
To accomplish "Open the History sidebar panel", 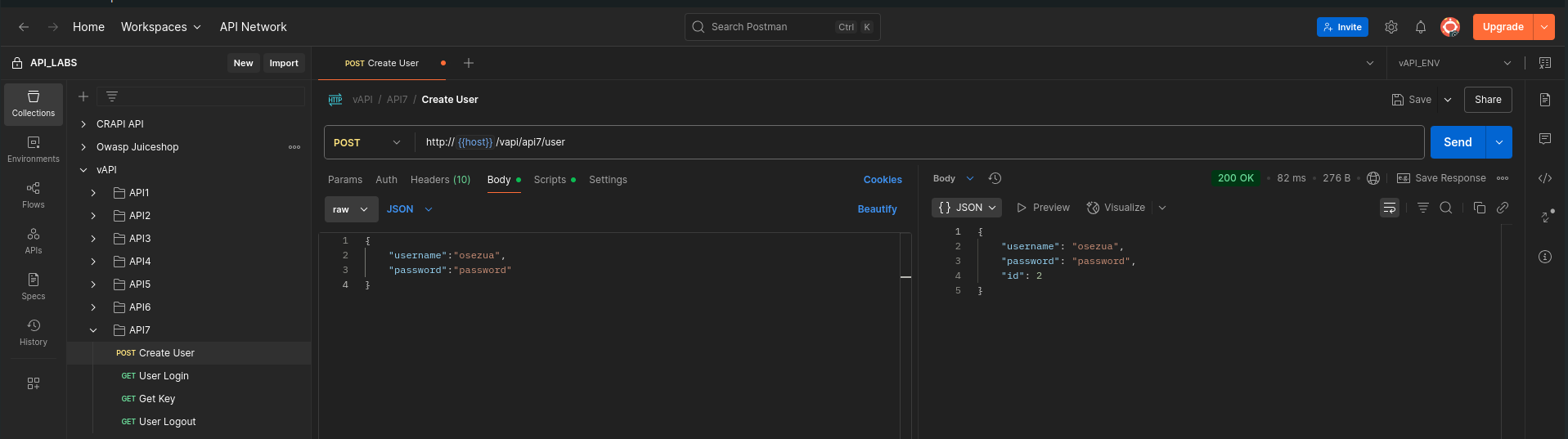I will [34, 333].
